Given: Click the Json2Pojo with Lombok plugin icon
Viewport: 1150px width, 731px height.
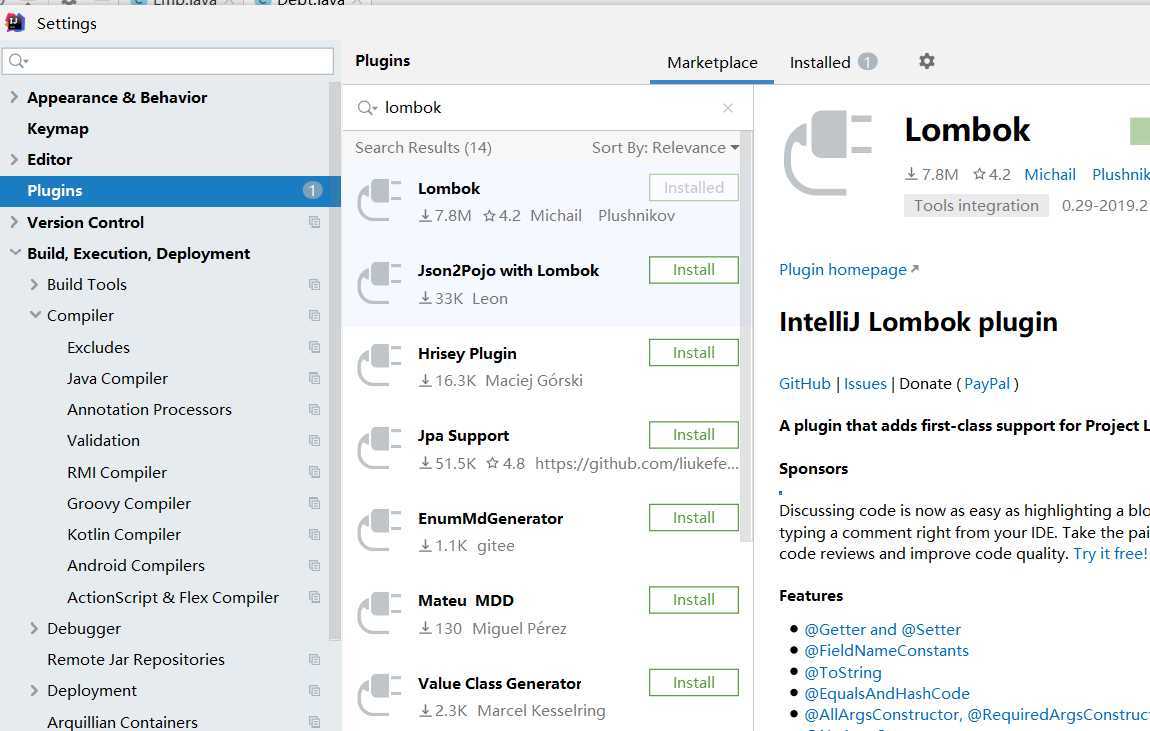Looking at the screenshot, I should pos(379,283).
